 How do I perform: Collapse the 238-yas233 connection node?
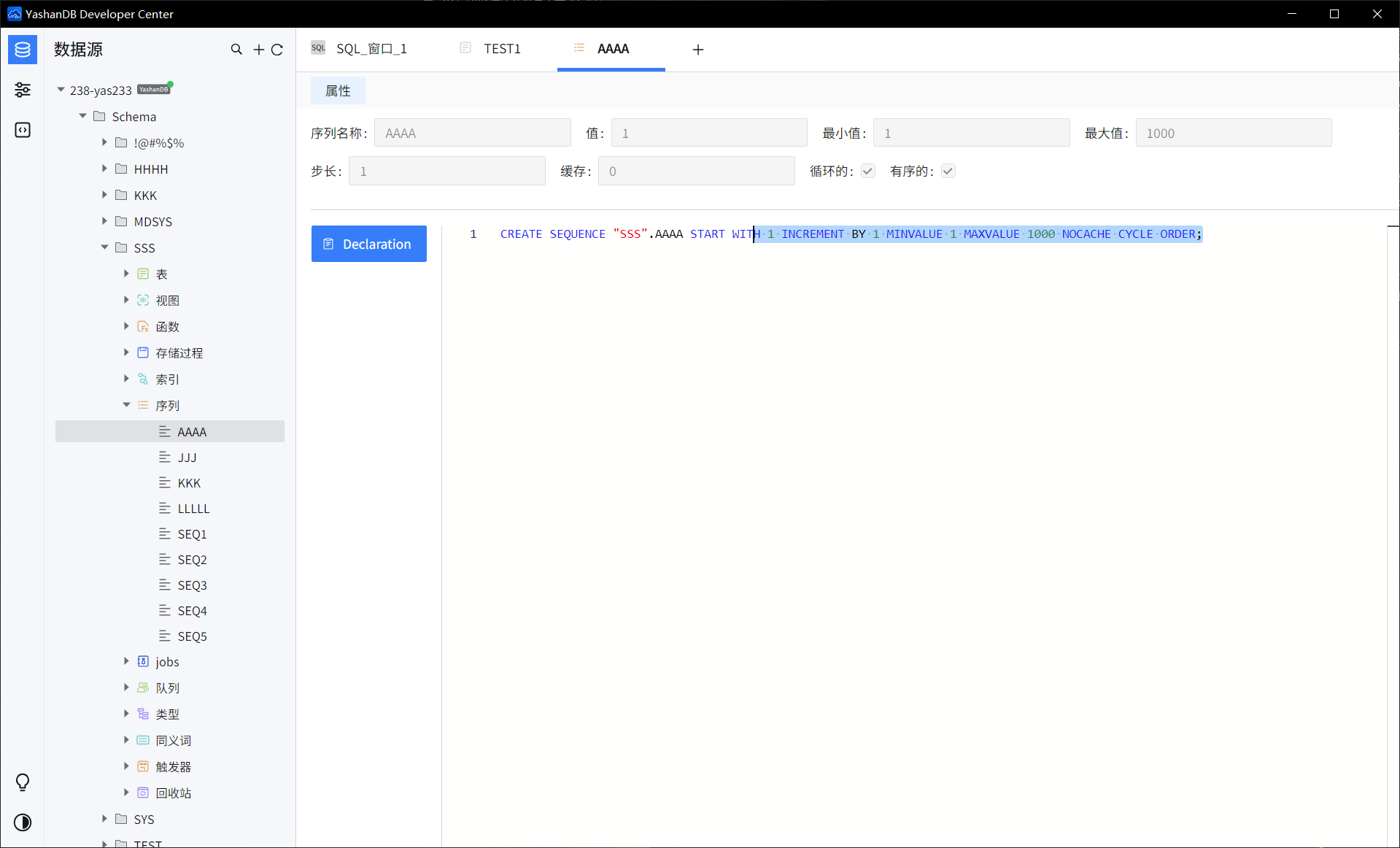pyautogui.click(x=61, y=90)
